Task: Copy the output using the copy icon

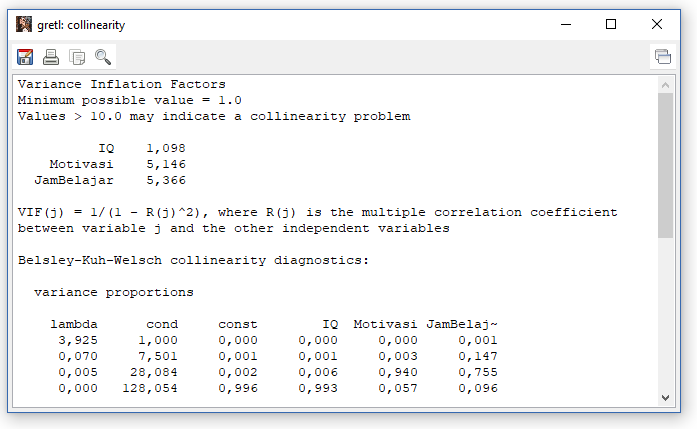Action: [77, 56]
